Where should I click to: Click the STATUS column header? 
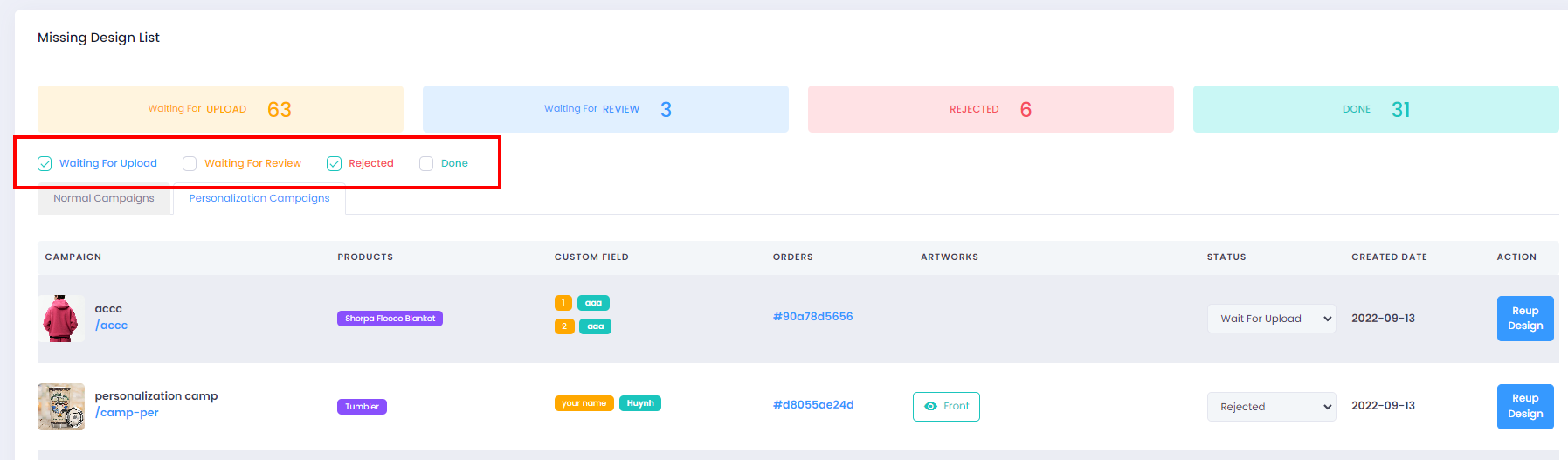tap(1226, 257)
